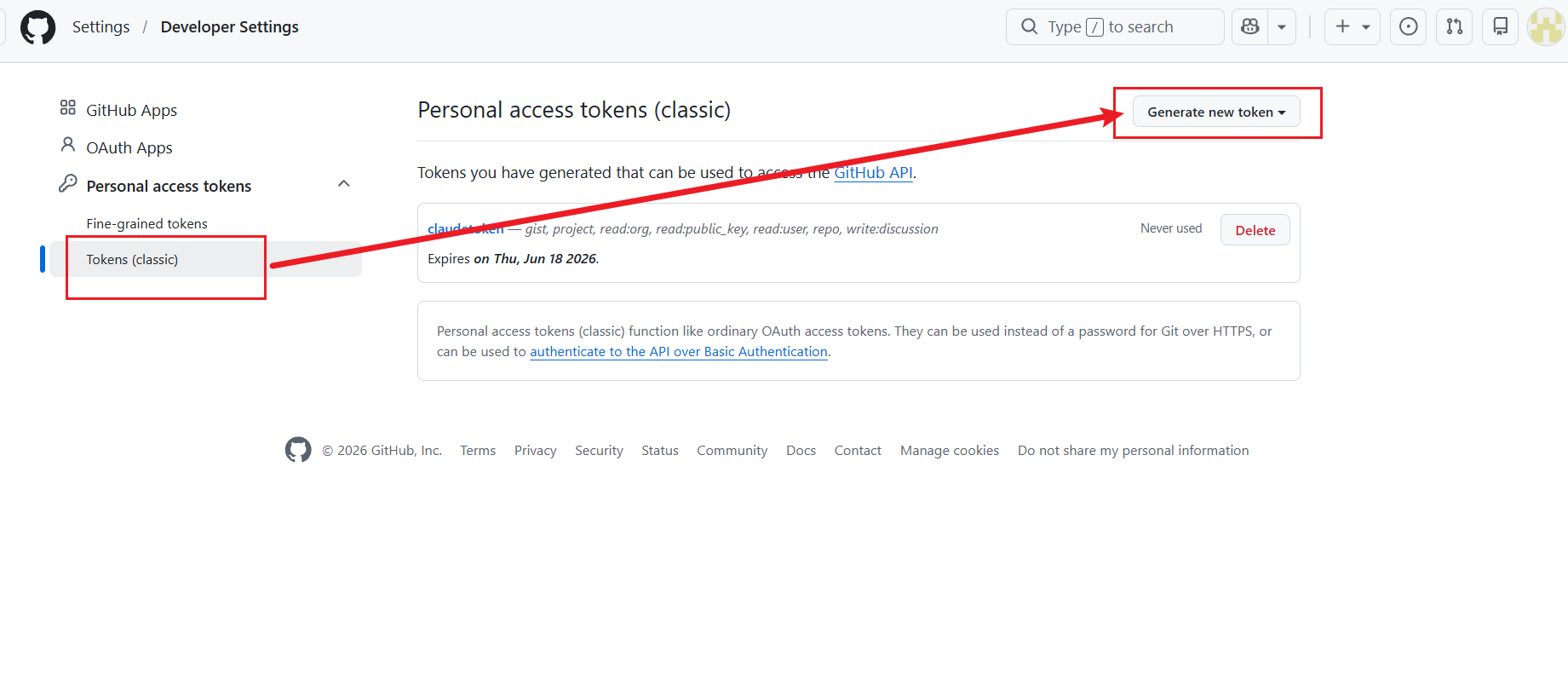The image size is (1568, 674).
Task: Open the Status footer link
Action: (x=660, y=451)
